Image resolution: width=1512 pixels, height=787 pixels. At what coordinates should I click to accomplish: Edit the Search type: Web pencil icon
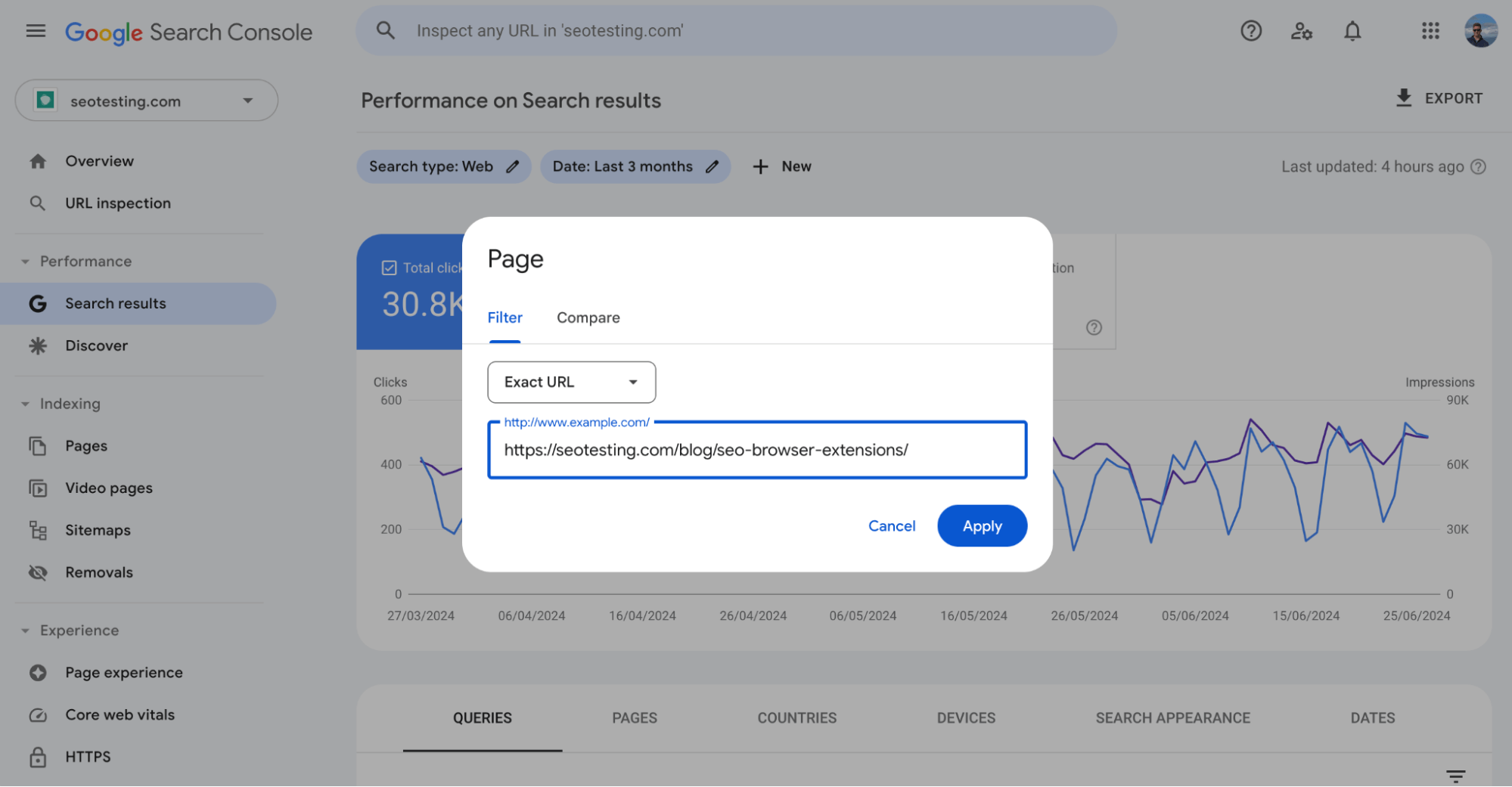[513, 166]
